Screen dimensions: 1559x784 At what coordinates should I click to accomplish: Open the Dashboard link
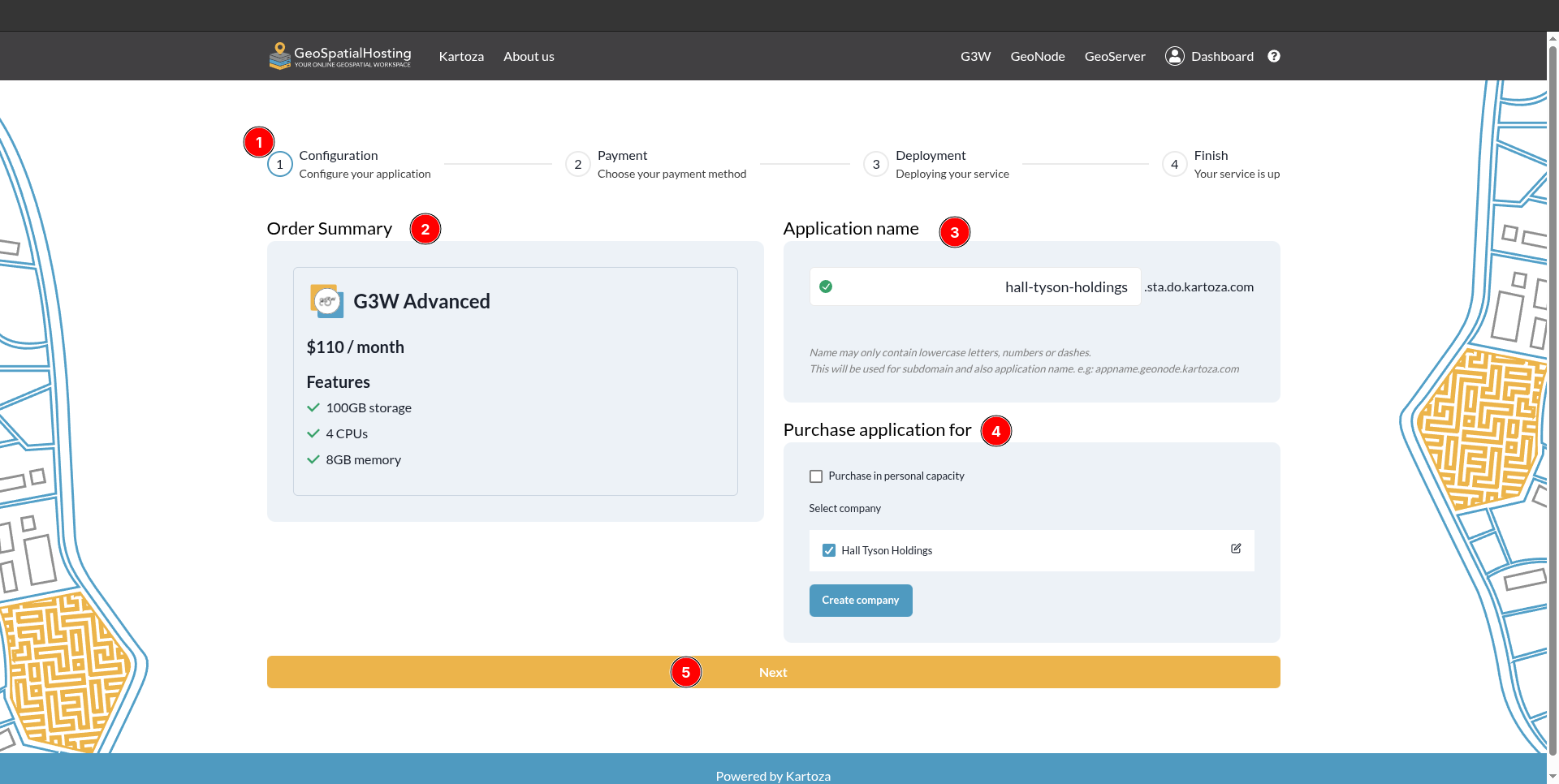point(1222,56)
